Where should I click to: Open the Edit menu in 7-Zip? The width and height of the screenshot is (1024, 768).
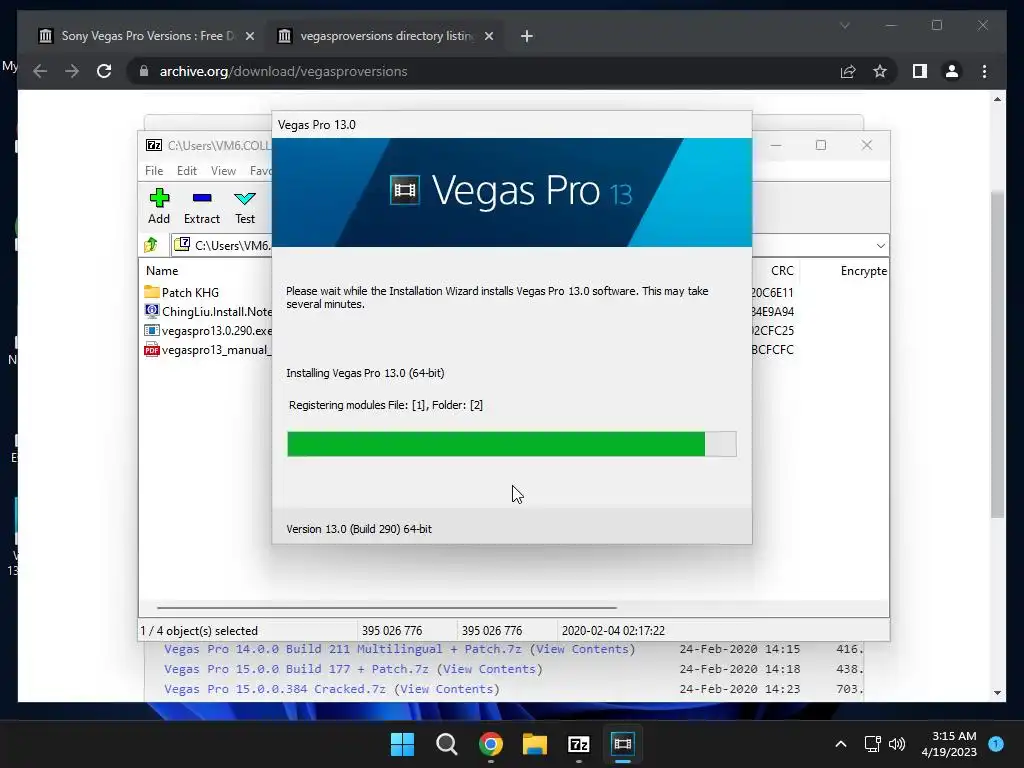pyautogui.click(x=187, y=170)
